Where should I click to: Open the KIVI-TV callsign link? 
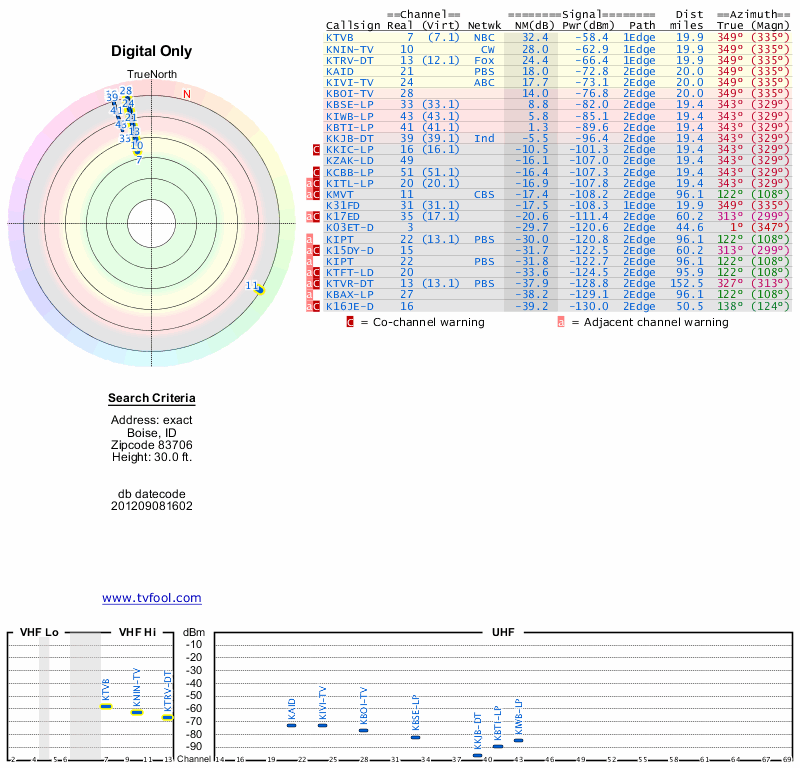tap(349, 82)
